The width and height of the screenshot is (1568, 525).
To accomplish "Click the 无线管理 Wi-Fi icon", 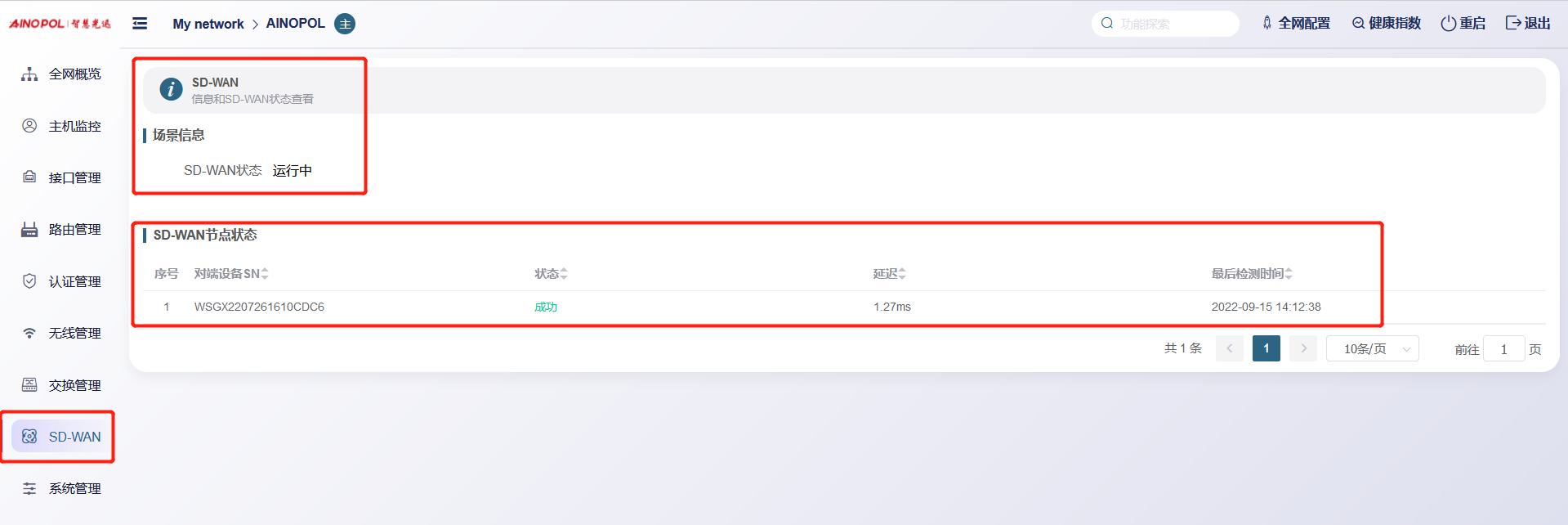I will point(29,333).
